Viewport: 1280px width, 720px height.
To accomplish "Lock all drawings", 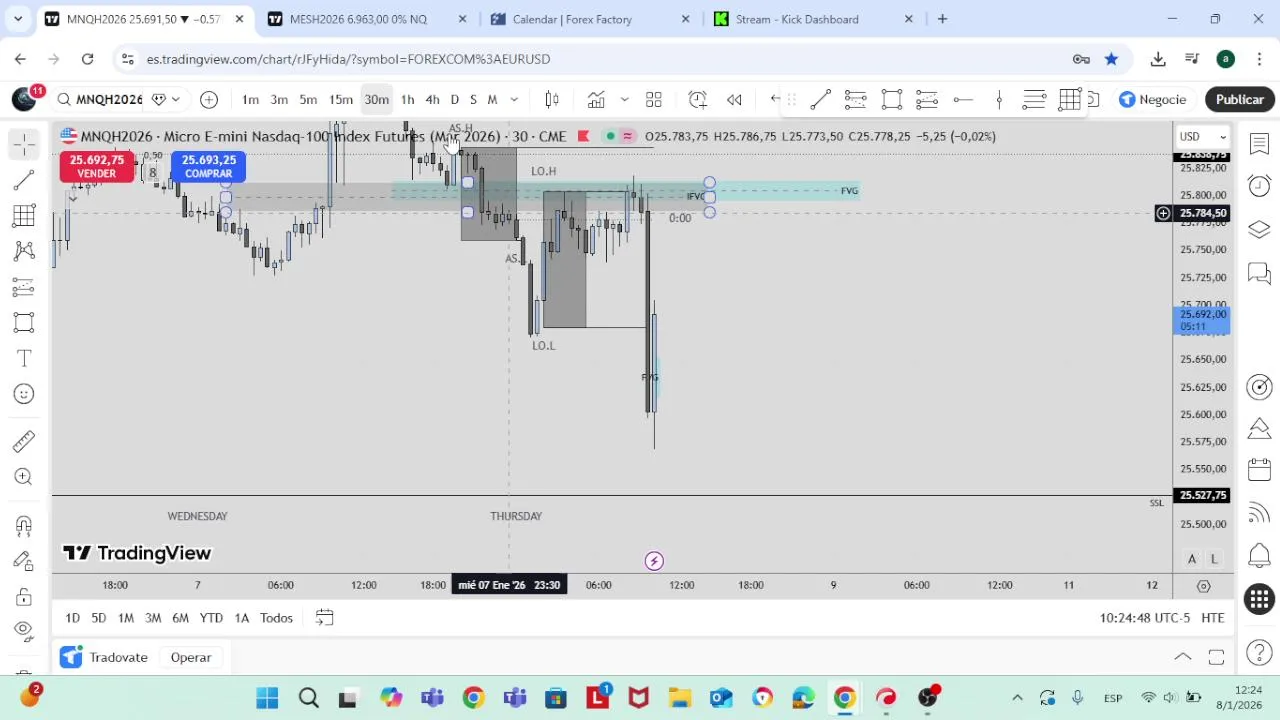I will 24,597.
